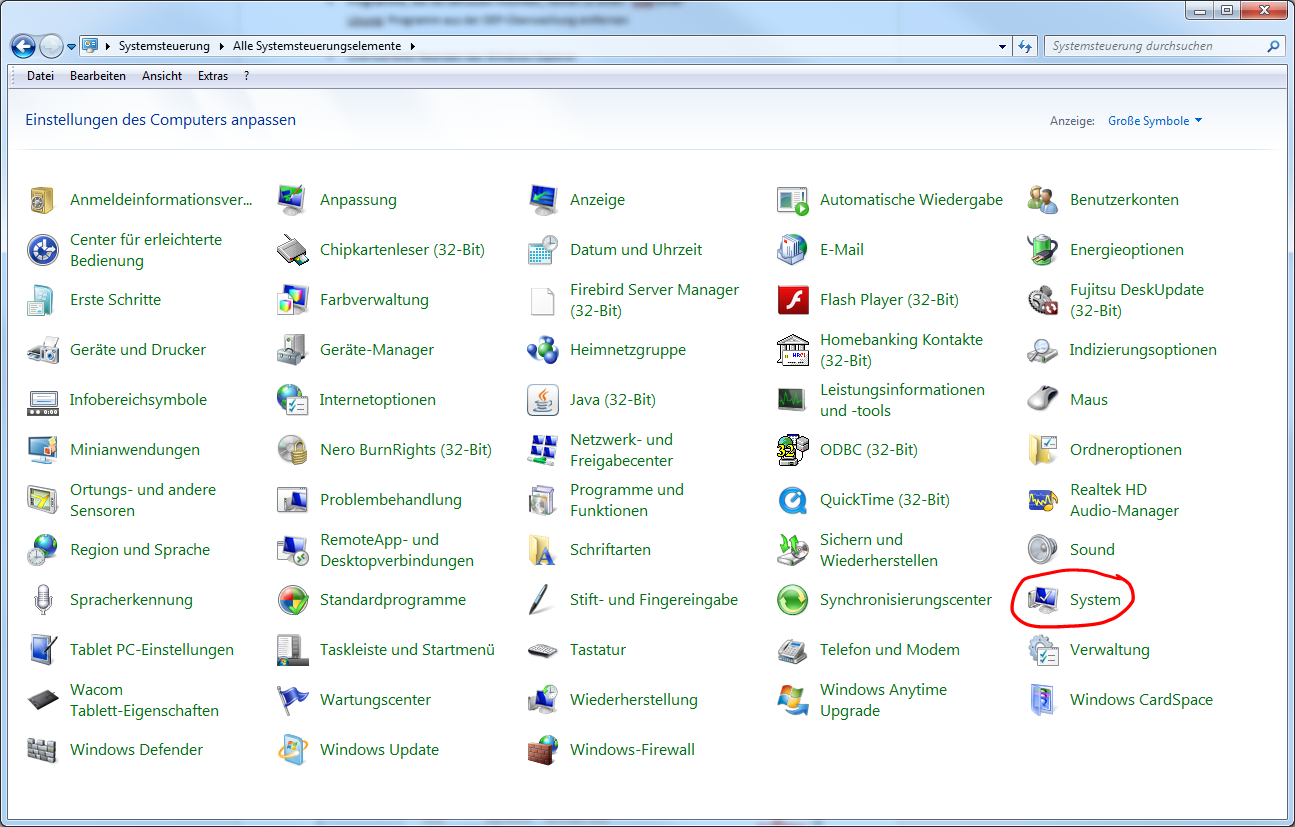Click the Systemsteuerung breadcrumb in address bar

[x=164, y=46]
